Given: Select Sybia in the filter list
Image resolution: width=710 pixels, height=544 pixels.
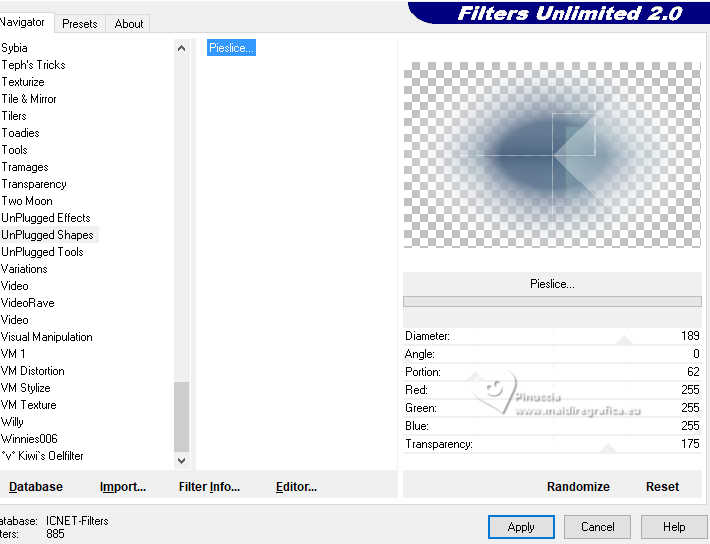Looking at the screenshot, I should point(14,48).
